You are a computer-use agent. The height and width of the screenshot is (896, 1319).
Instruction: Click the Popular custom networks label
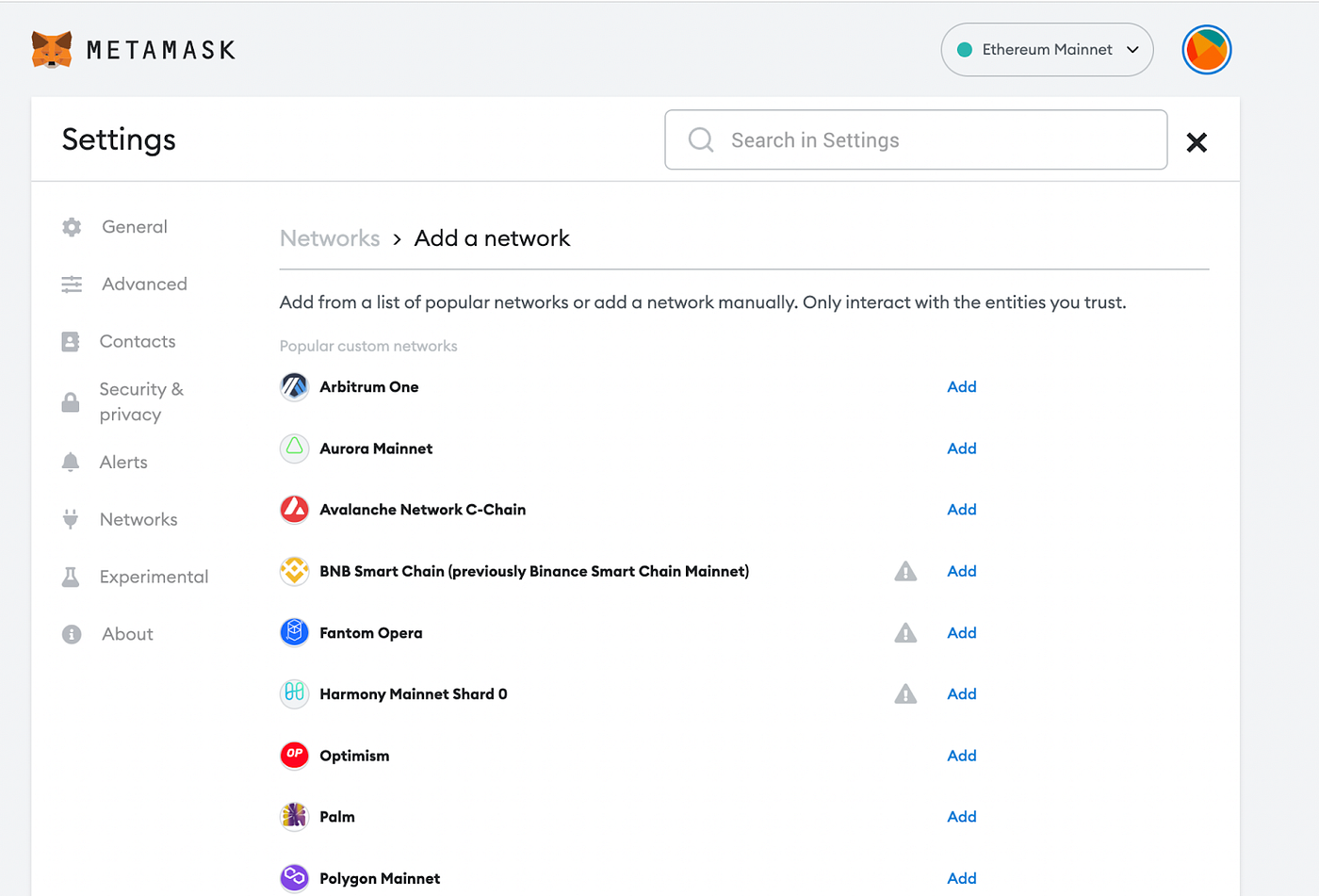[368, 346]
